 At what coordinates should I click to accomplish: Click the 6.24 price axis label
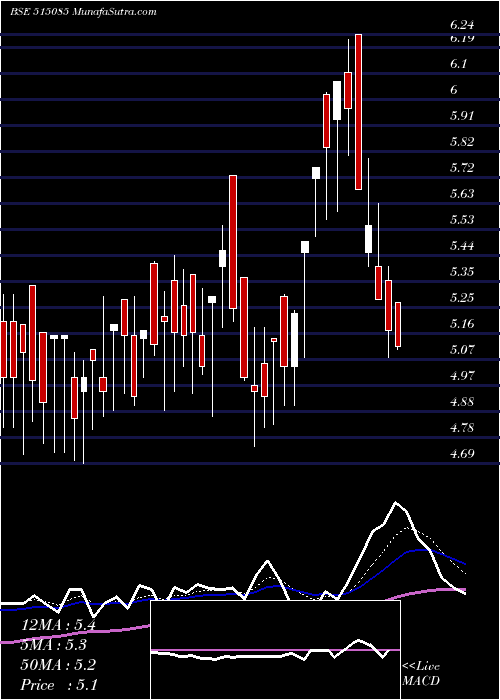tap(462, 26)
